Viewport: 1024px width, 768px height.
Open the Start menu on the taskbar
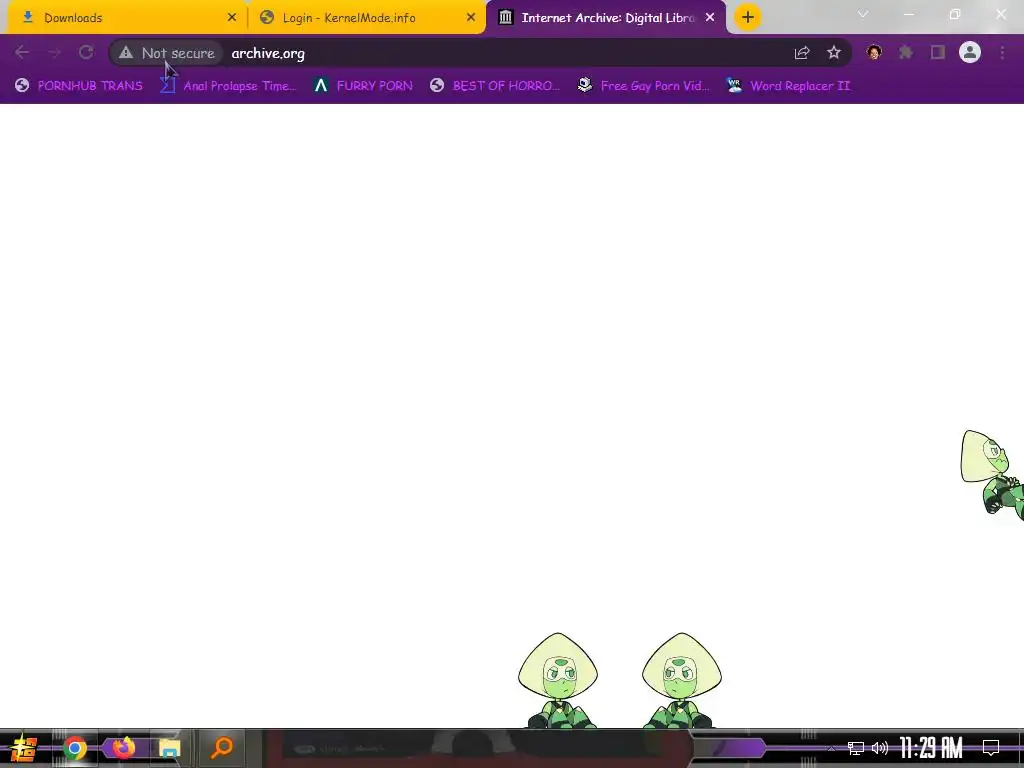(24, 748)
